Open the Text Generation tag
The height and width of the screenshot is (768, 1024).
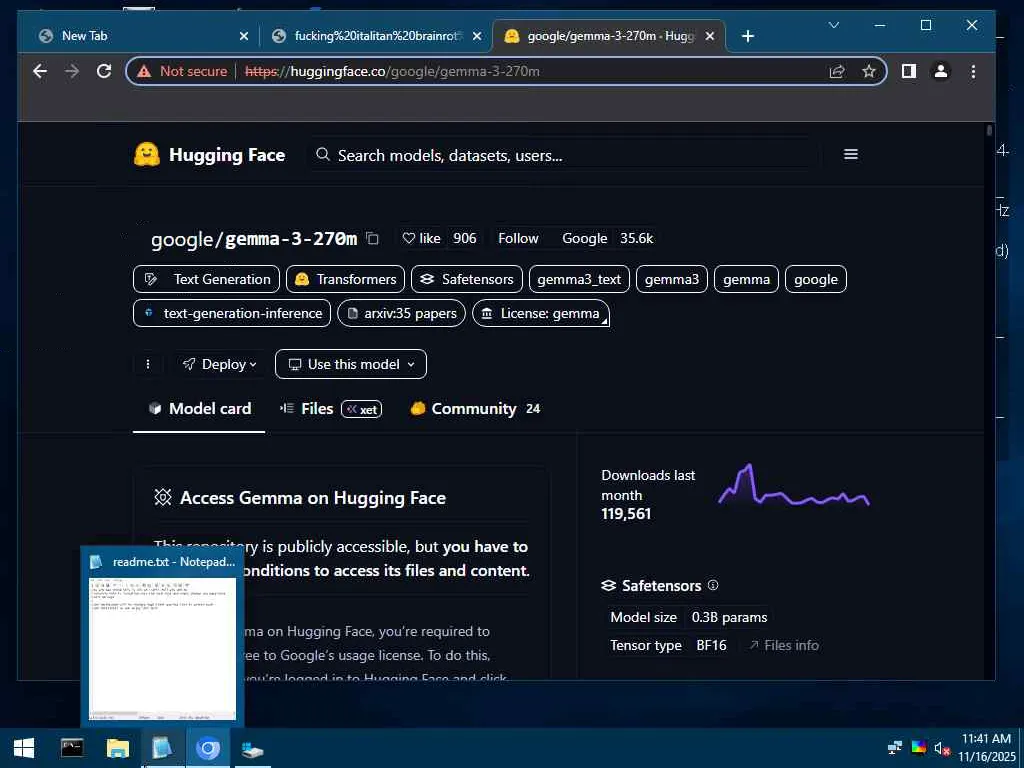coord(206,279)
